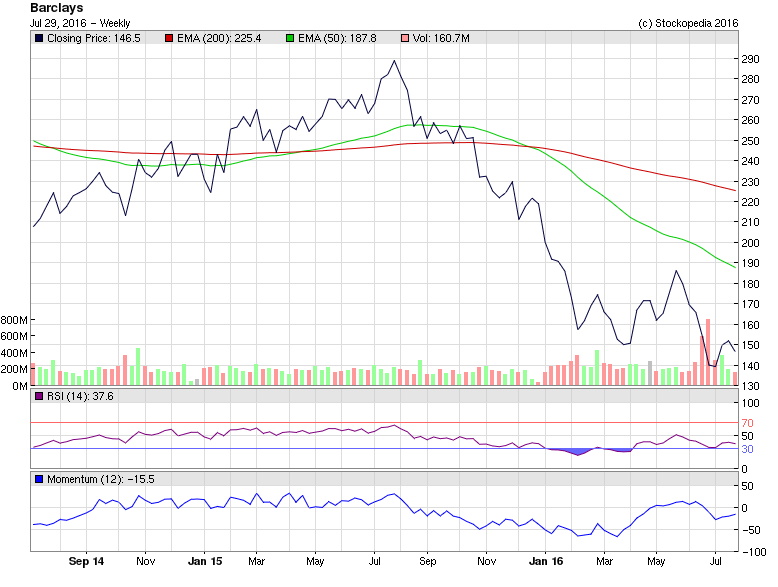
Task: Click the -100 momentum axis label
Action: 754,552
